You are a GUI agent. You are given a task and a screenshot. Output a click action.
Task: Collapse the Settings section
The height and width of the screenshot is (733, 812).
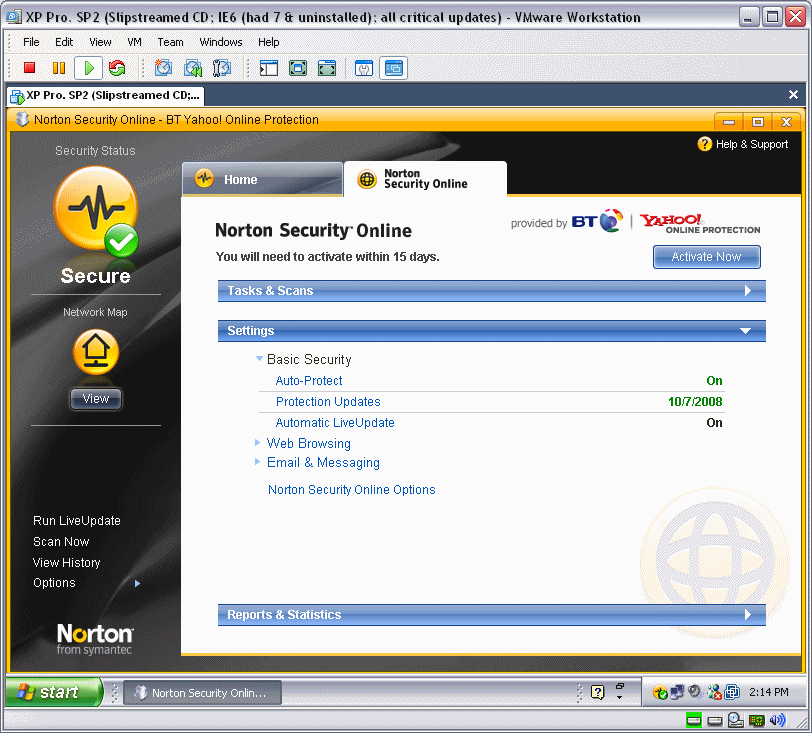[x=491, y=331]
